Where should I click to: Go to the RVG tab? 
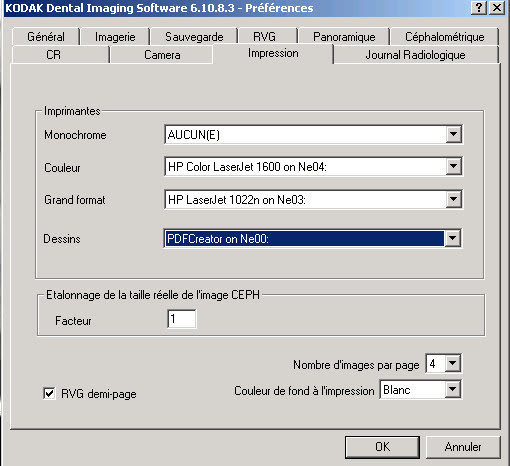coord(264,37)
